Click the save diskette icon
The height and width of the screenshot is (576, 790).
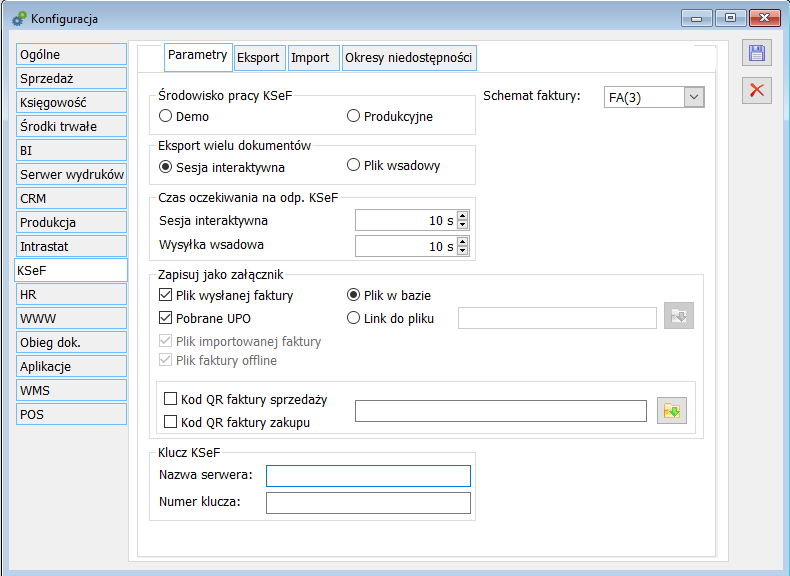click(757, 53)
